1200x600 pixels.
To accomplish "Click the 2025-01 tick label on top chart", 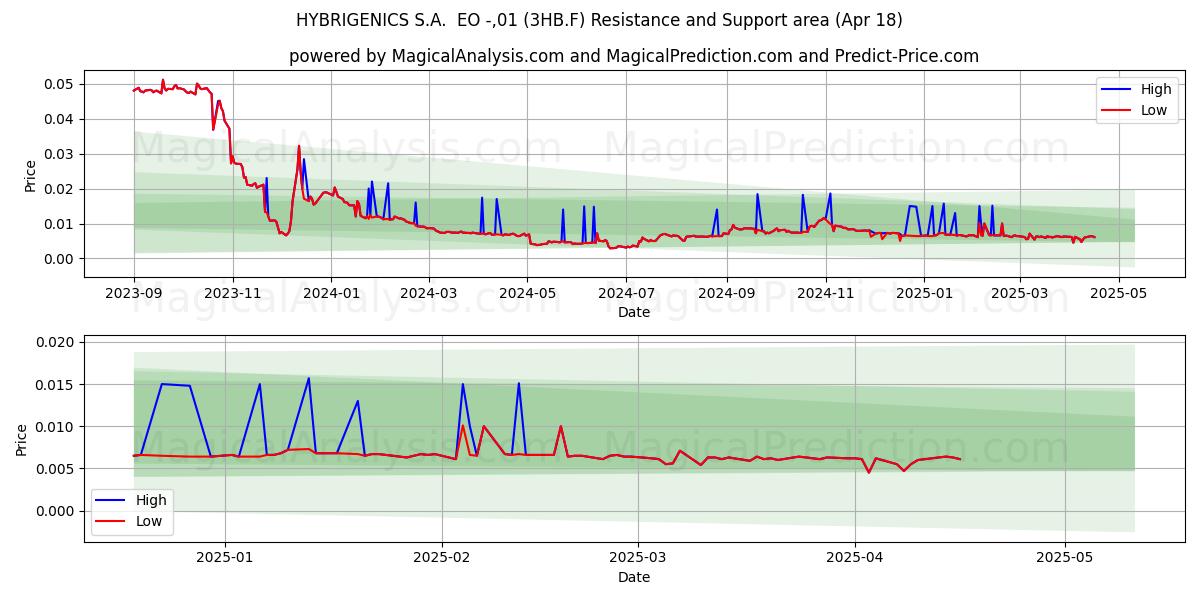I will click(x=924, y=293).
